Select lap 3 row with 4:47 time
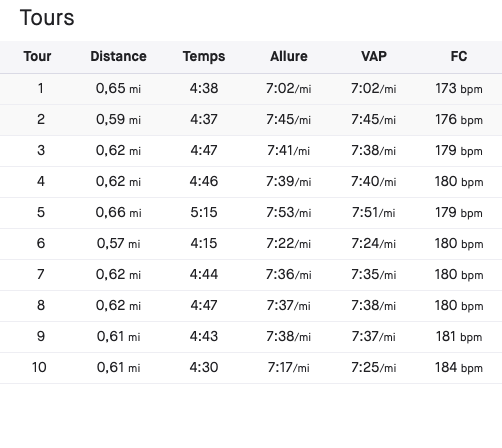 [x=251, y=151]
